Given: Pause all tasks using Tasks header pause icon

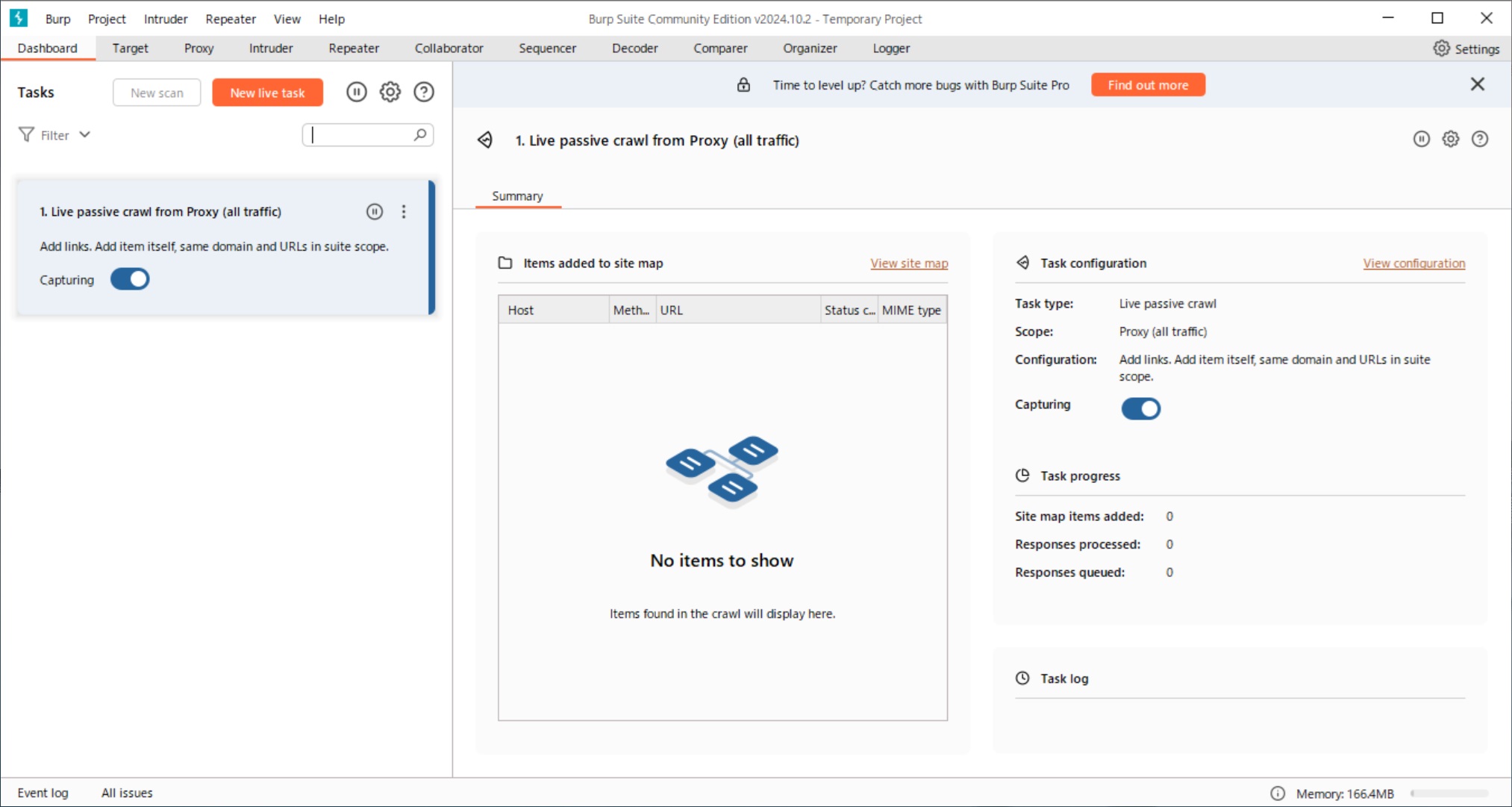Looking at the screenshot, I should (x=356, y=92).
